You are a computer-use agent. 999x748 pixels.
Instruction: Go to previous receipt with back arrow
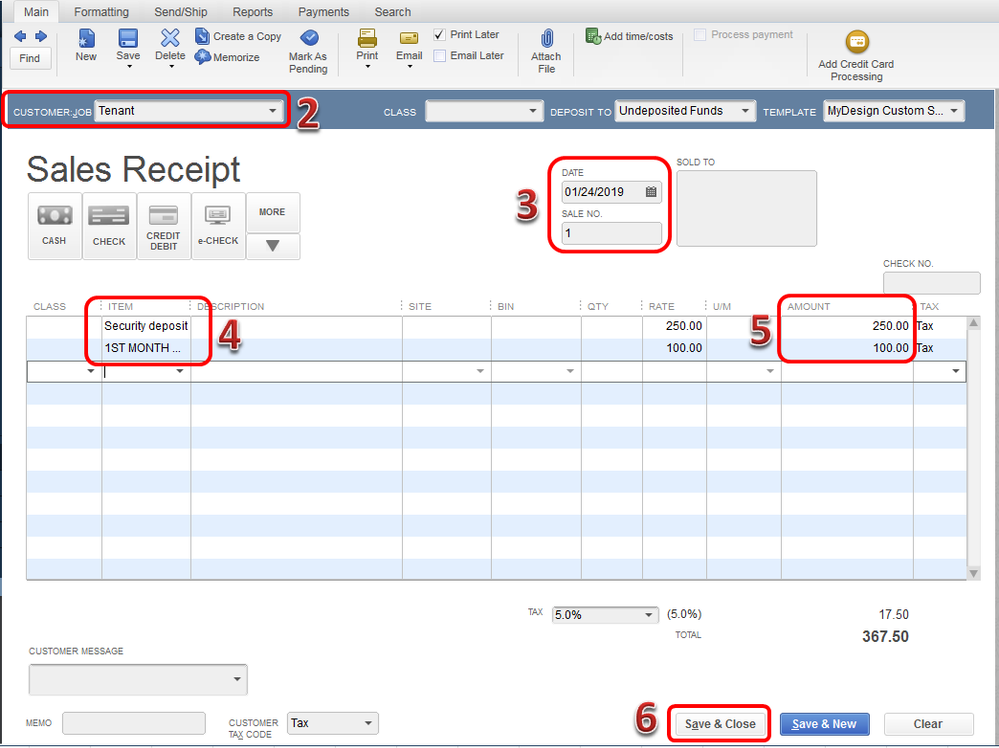(20, 36)
